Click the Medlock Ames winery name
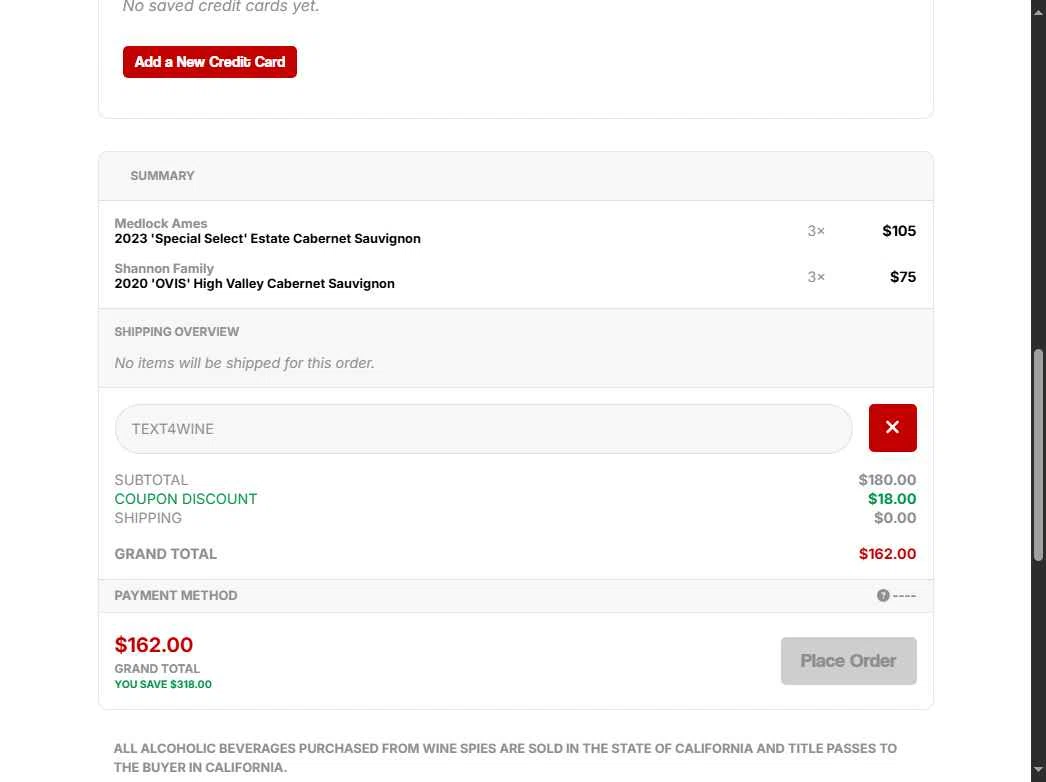This screenshot has width=1046, height=782. pos(161,224)
